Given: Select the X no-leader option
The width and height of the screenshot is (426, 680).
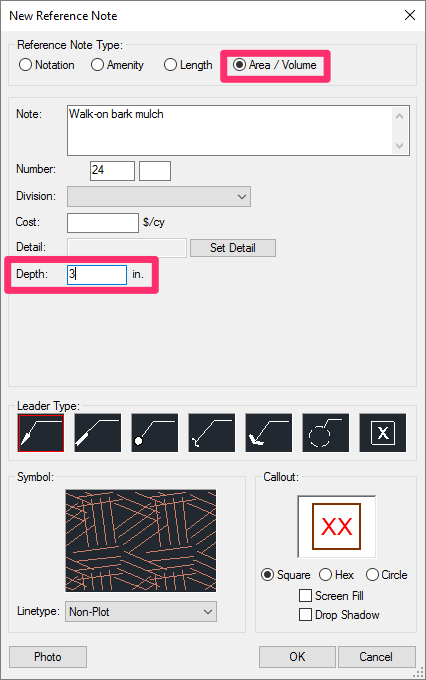Looking at the screenshot, I should tap(383, 433).
